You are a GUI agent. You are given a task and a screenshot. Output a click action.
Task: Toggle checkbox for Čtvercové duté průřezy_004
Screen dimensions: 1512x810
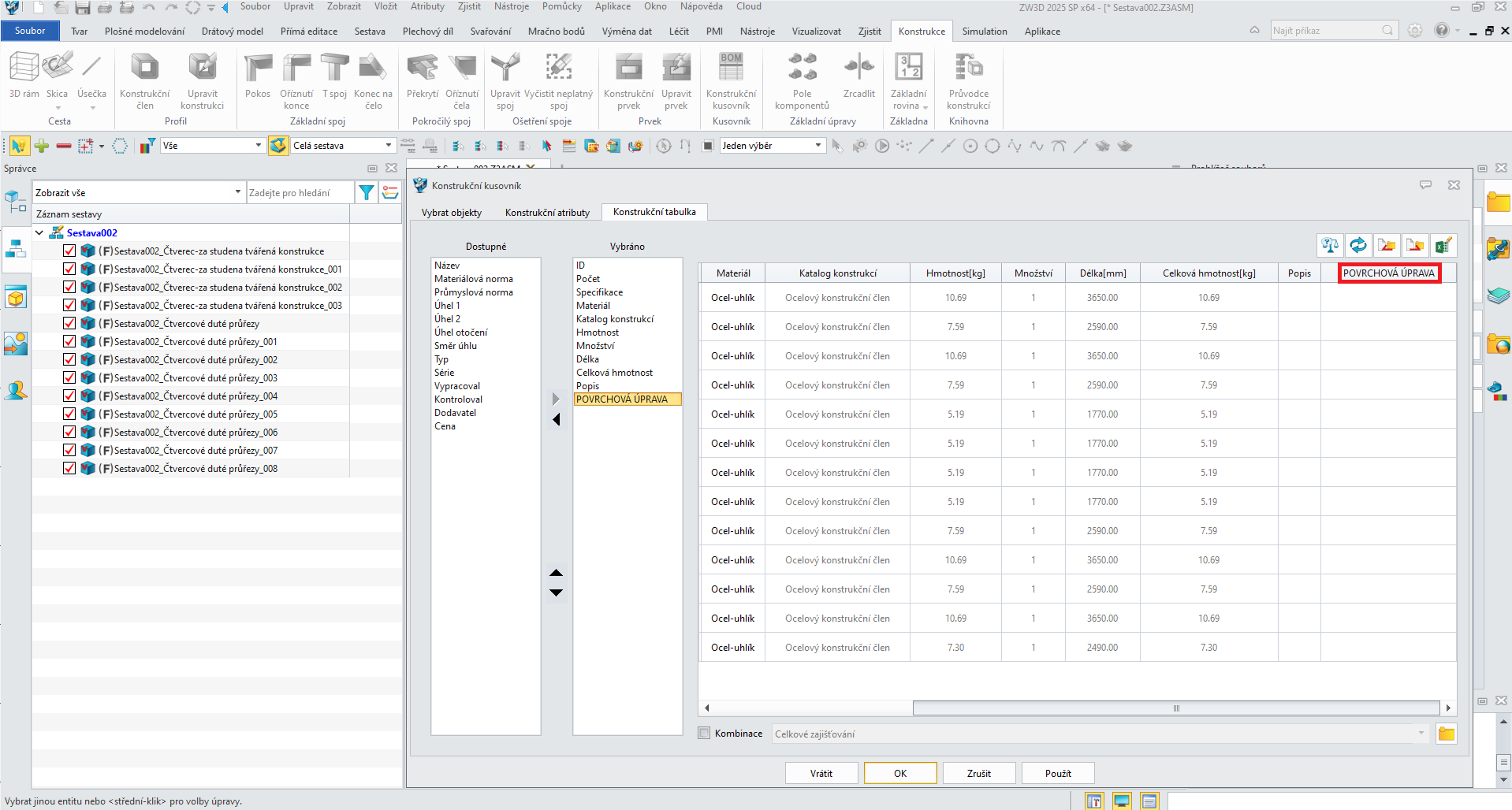pyautogui.click(x=69, y=396)
